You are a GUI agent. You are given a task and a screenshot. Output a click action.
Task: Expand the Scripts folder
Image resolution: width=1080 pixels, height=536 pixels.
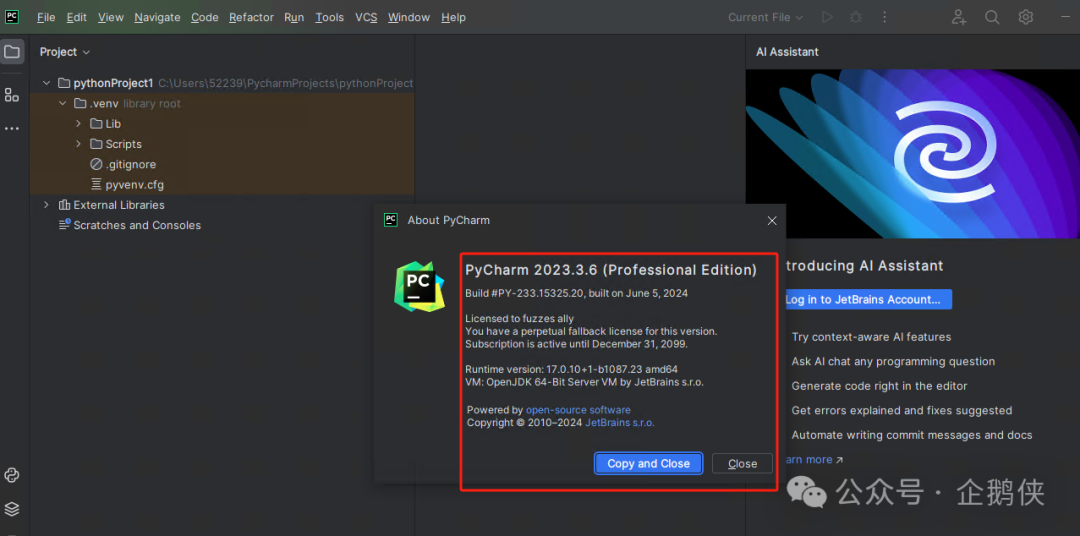point(79,144)
